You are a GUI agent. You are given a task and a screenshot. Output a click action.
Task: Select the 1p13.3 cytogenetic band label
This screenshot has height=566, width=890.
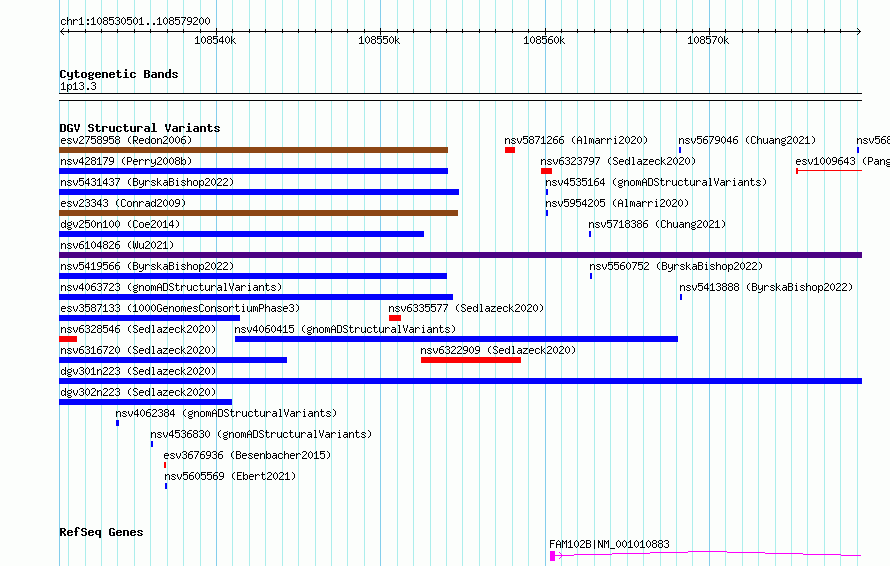pos(78,86)
